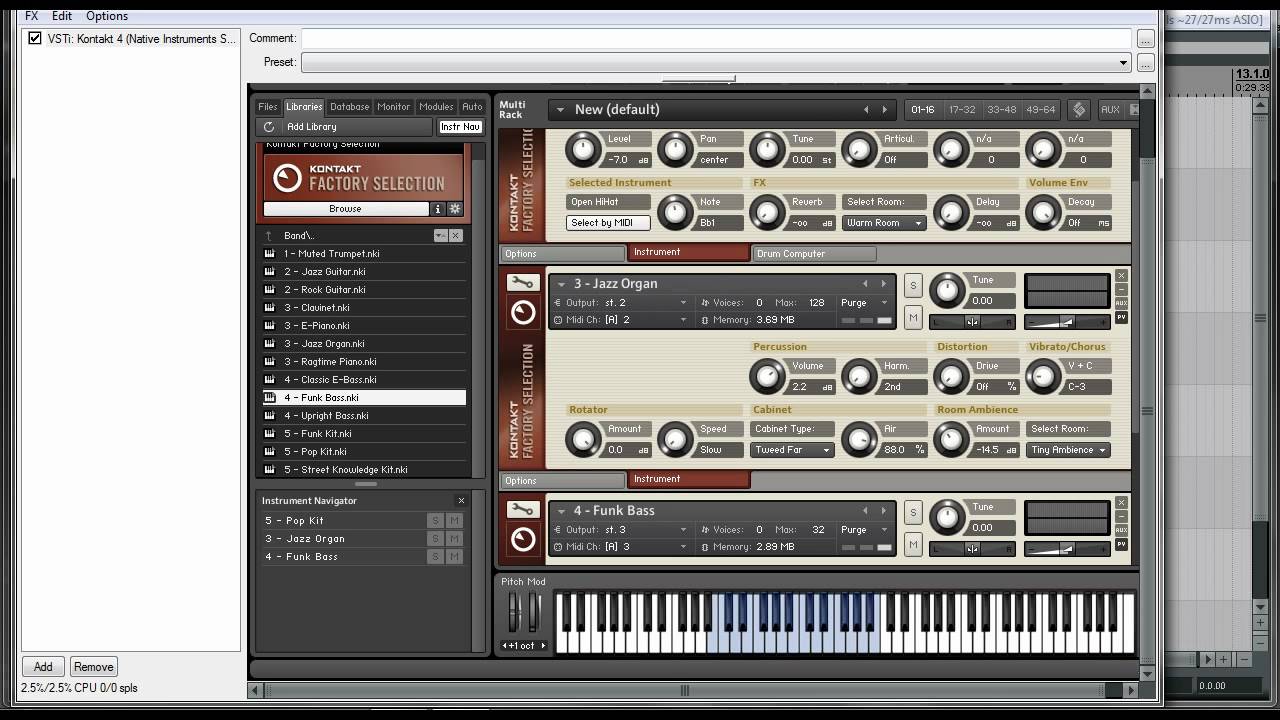
Task: Switch to the Database tab
Action: tap(349, 107)
